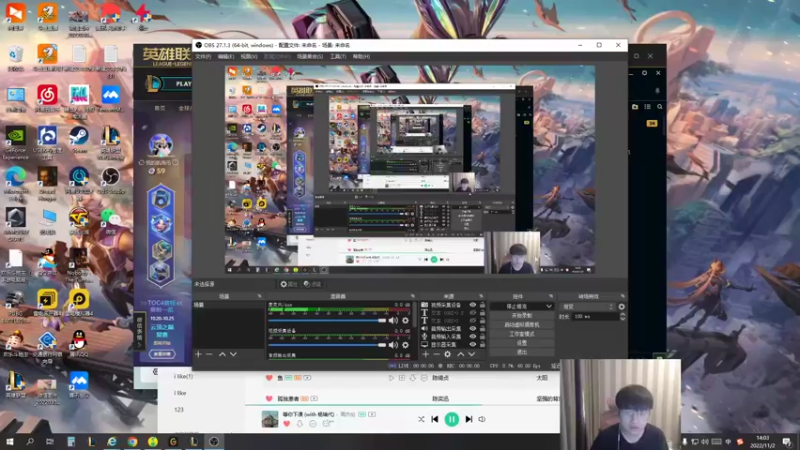The height and width of the screenshot is (450, 800).
Task: Toggle visibility of 音频输出采集 source
Action: pos(472,329)
